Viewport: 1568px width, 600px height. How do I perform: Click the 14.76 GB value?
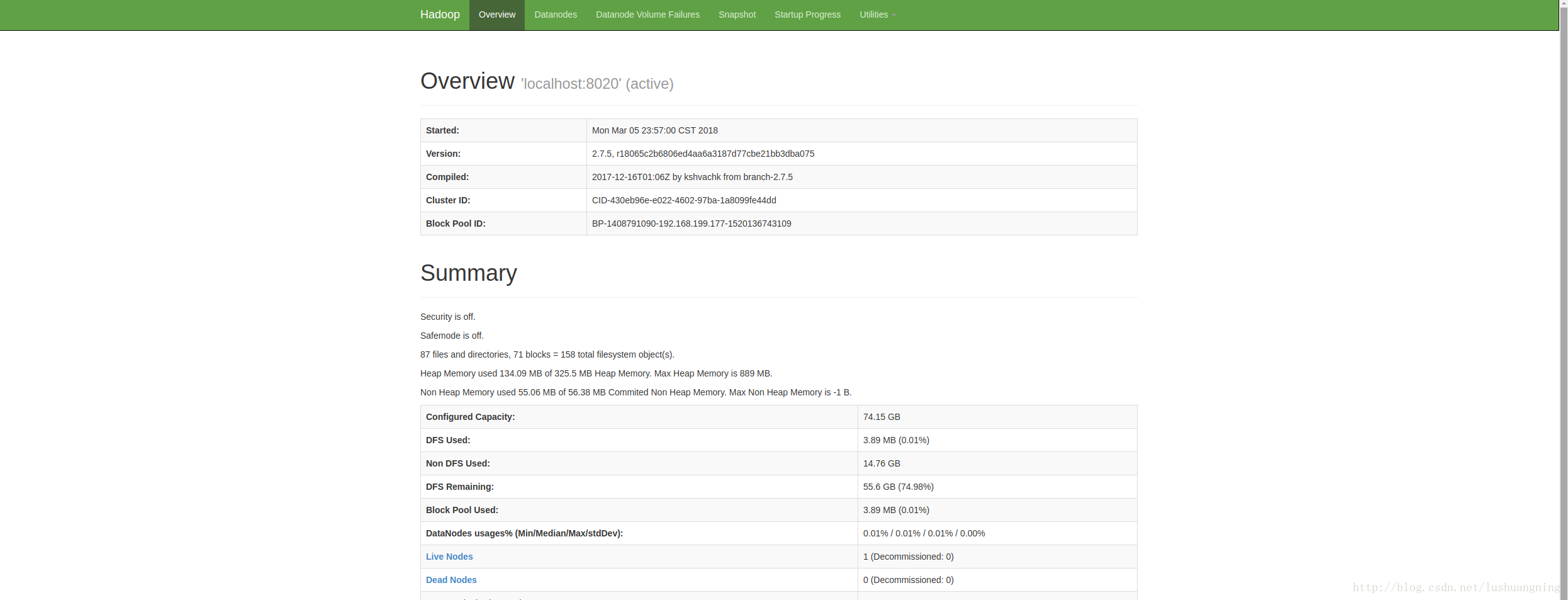point(882,463)
